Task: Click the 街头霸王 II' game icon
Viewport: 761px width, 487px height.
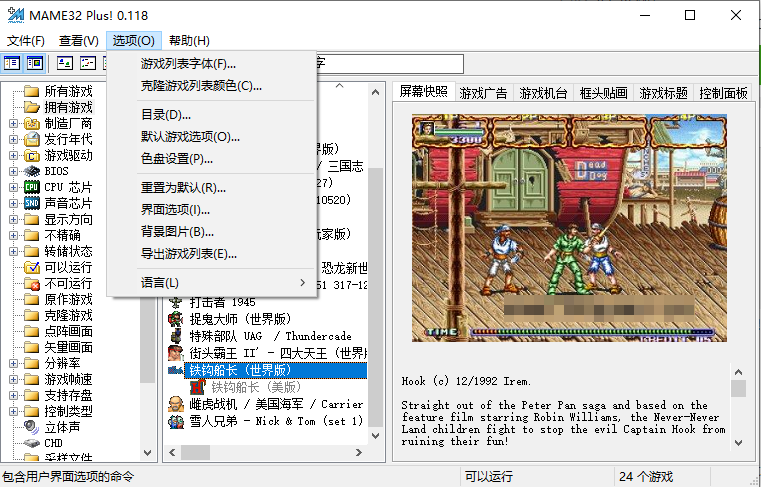Action: (x=176, y=353)
